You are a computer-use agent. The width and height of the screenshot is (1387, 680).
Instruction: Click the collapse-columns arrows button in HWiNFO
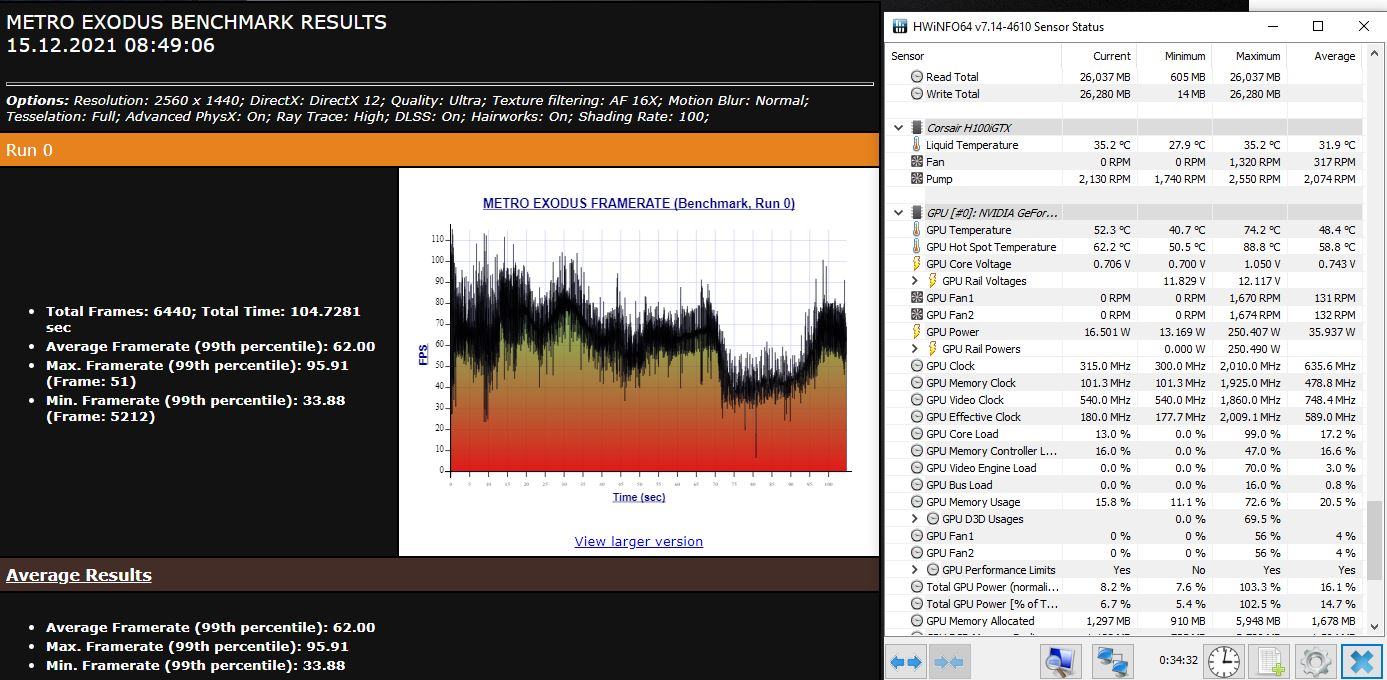[x=949, y=661]
